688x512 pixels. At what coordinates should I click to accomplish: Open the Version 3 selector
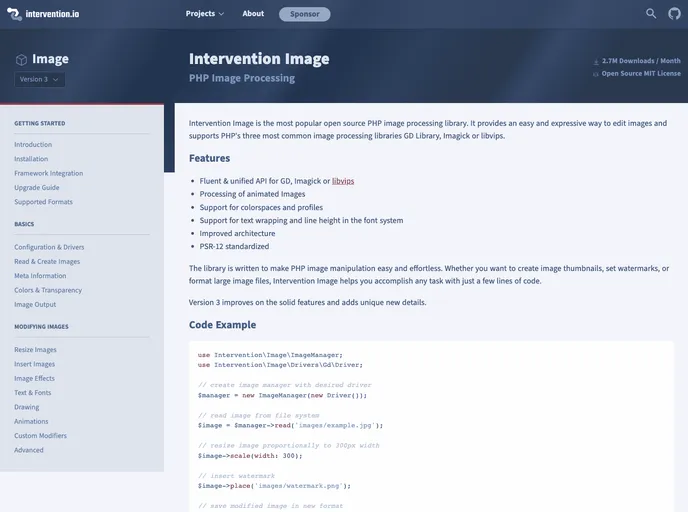(40, 79)
